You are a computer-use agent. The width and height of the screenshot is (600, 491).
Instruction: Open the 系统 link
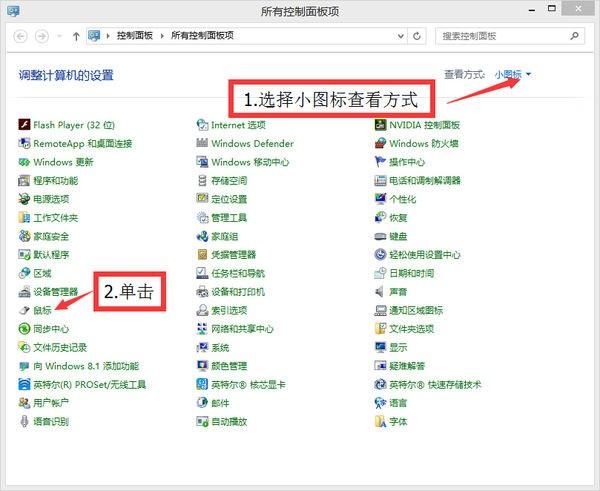(220, 347)
